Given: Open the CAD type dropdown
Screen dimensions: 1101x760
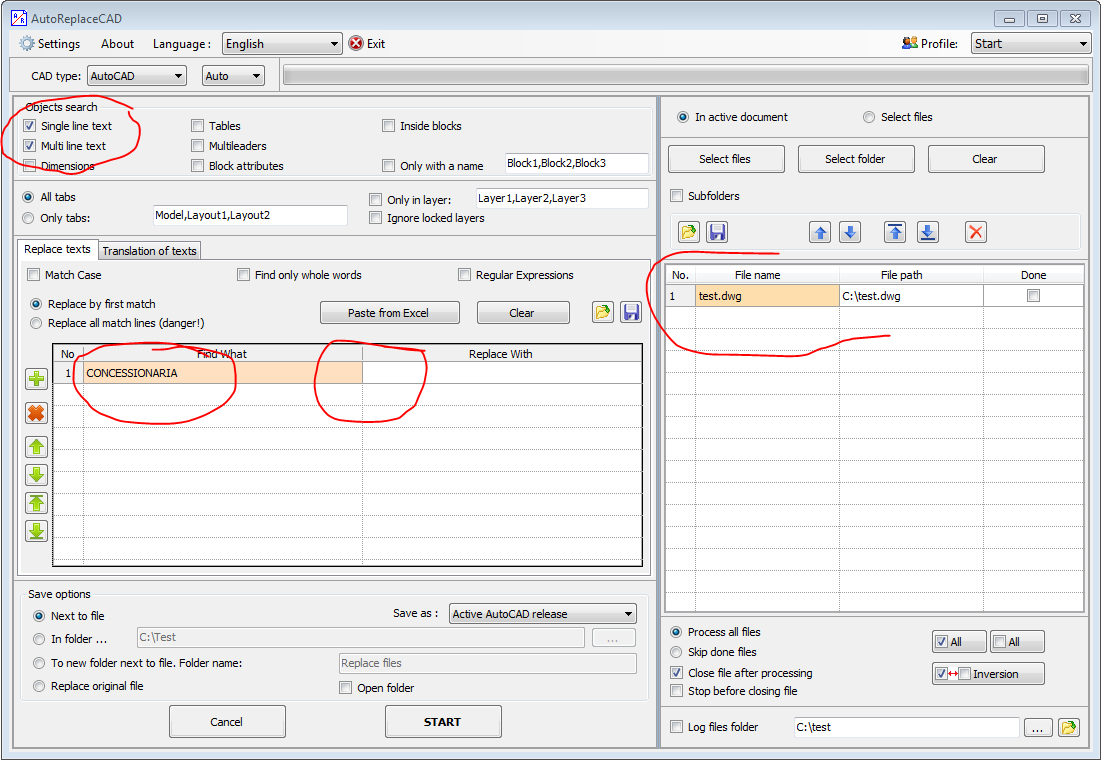Looking at the screenshot, I should tap(136, 75).
